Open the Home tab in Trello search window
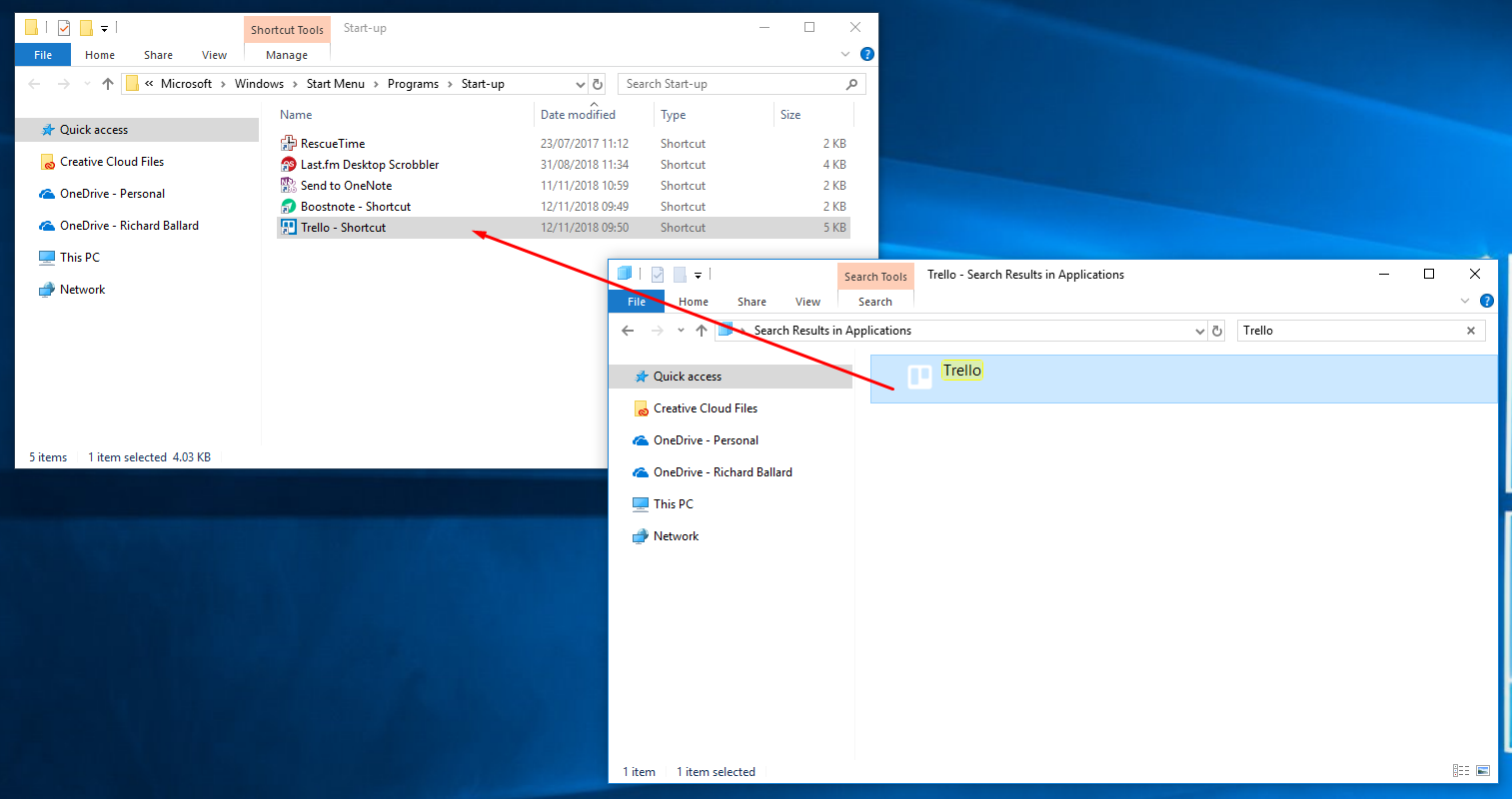This screenshot has width=1512, height=799. click(x=694, y=302)
